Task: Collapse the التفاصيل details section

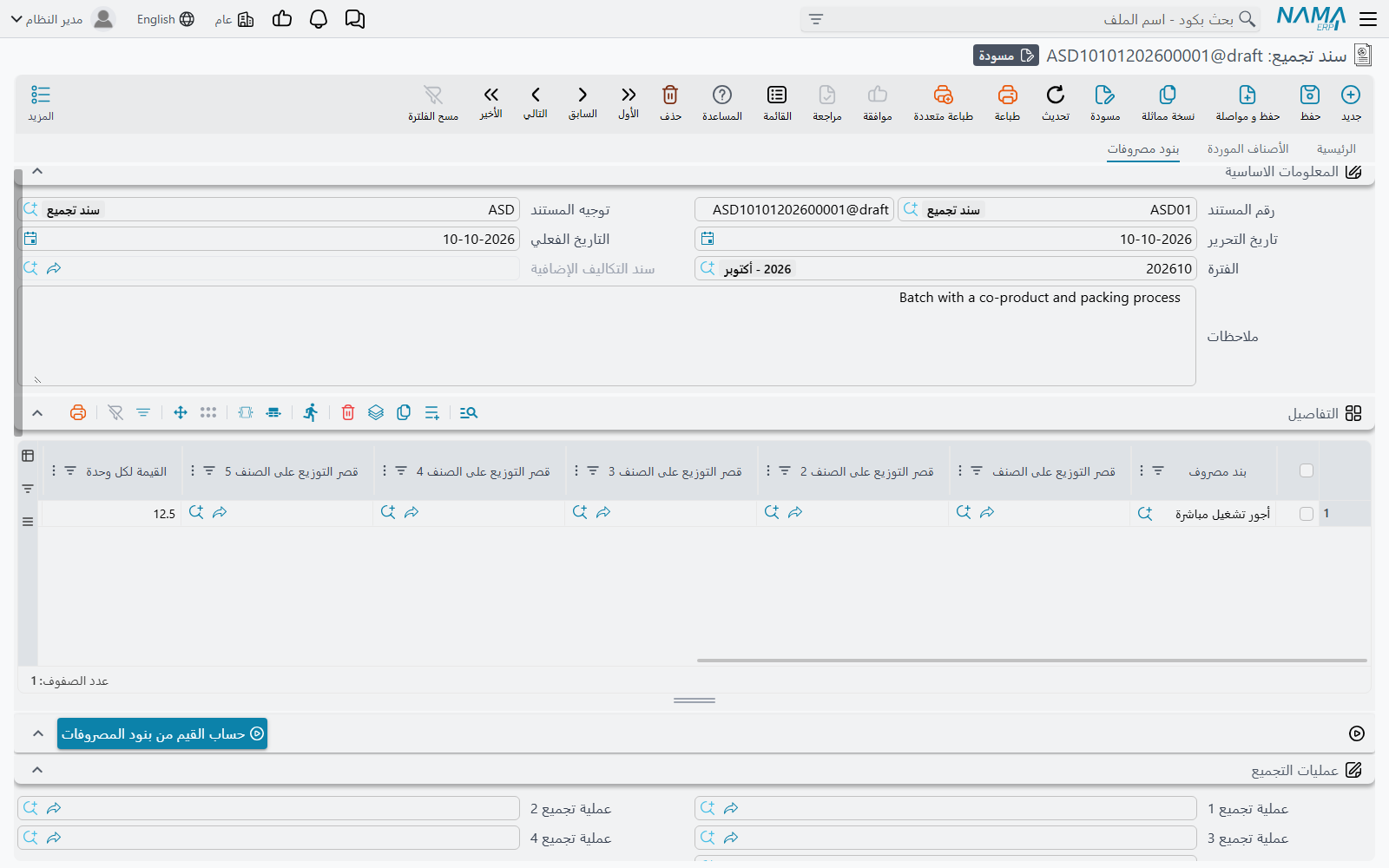Action: [37, 413]
